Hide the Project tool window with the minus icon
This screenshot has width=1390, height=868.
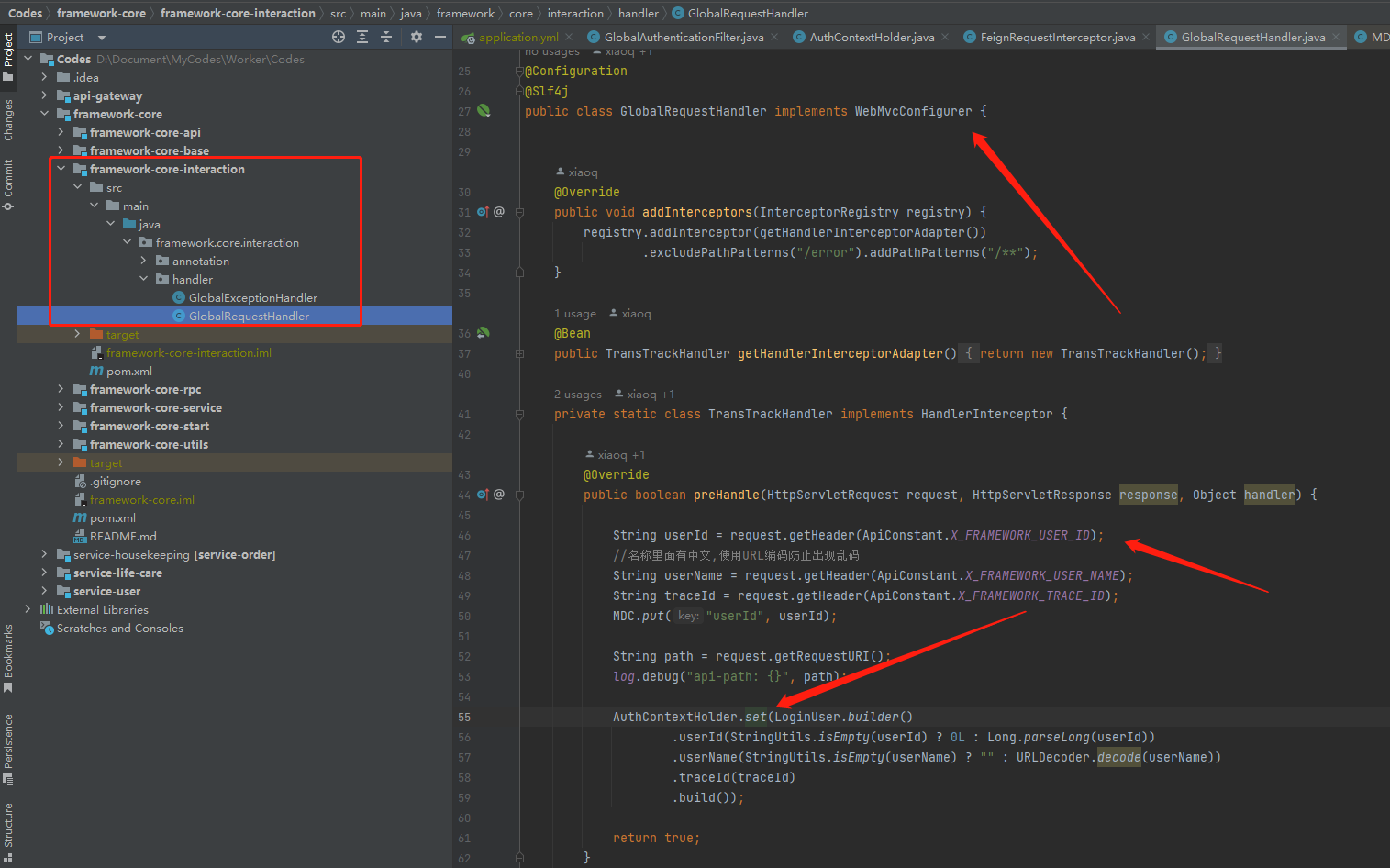pos(440,37)
